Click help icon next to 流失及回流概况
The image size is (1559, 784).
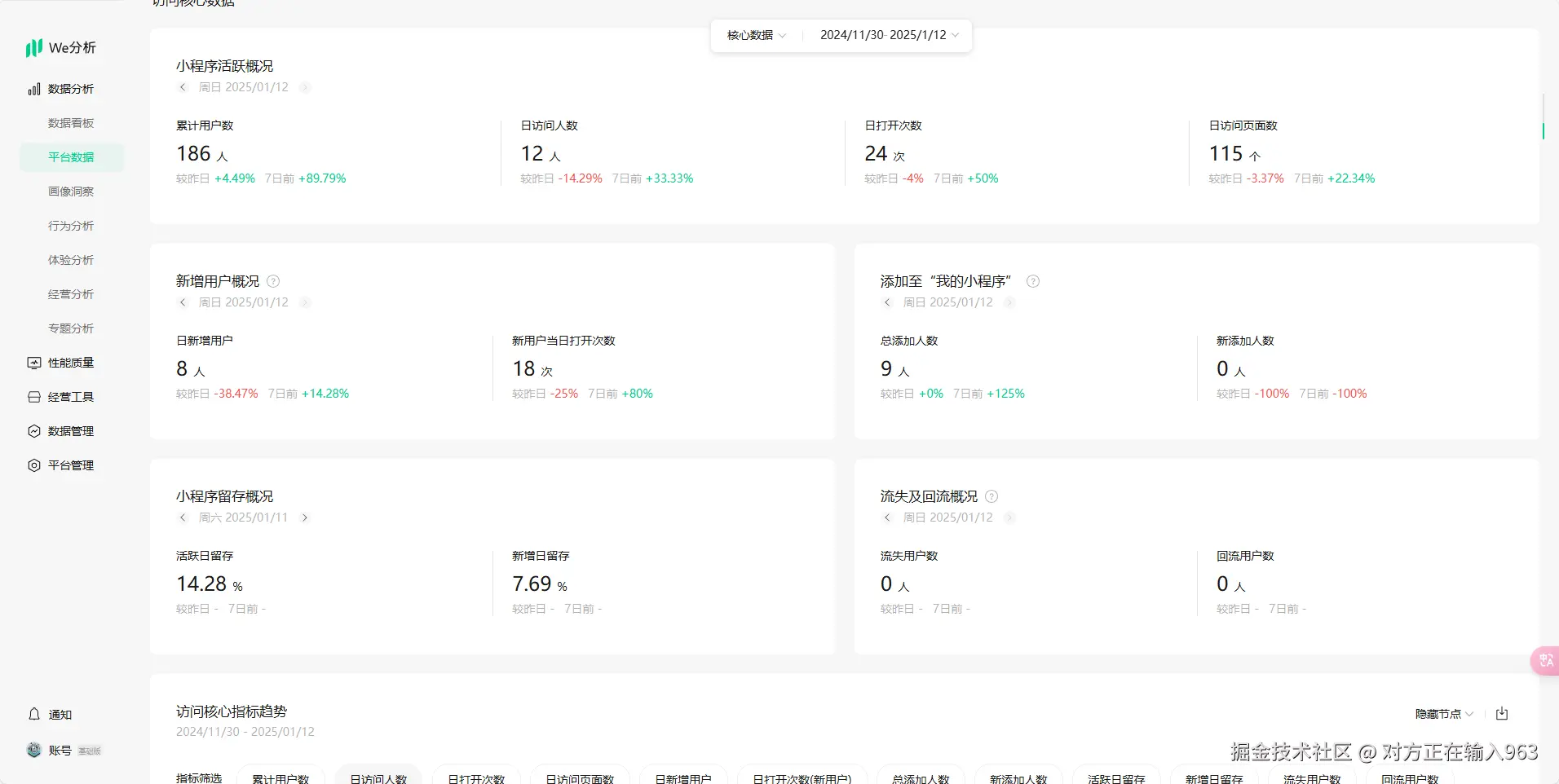991,496
